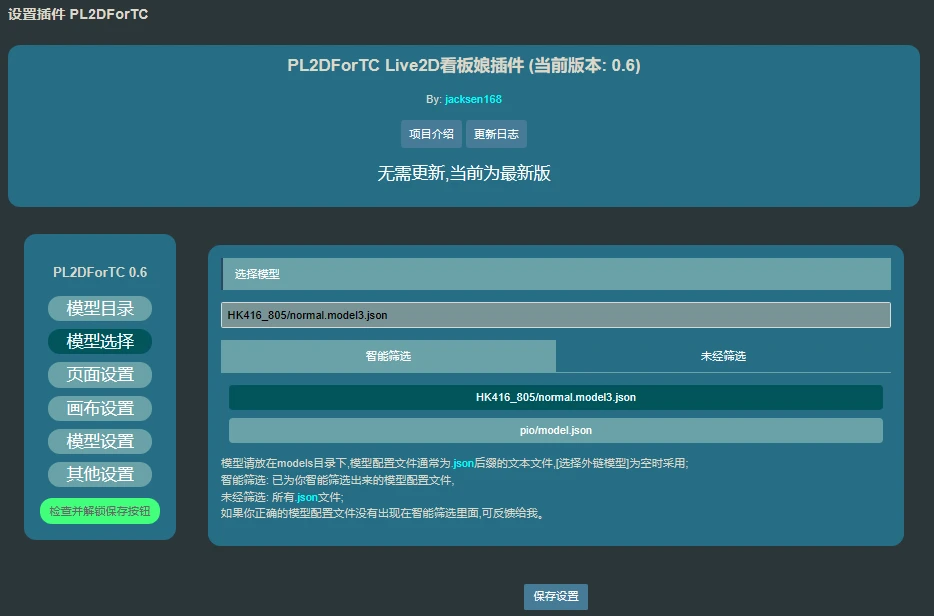This screenshot has width=934, height=616.
Task: Open 其他设置 in the sidebar
Action: click(100, 474)
